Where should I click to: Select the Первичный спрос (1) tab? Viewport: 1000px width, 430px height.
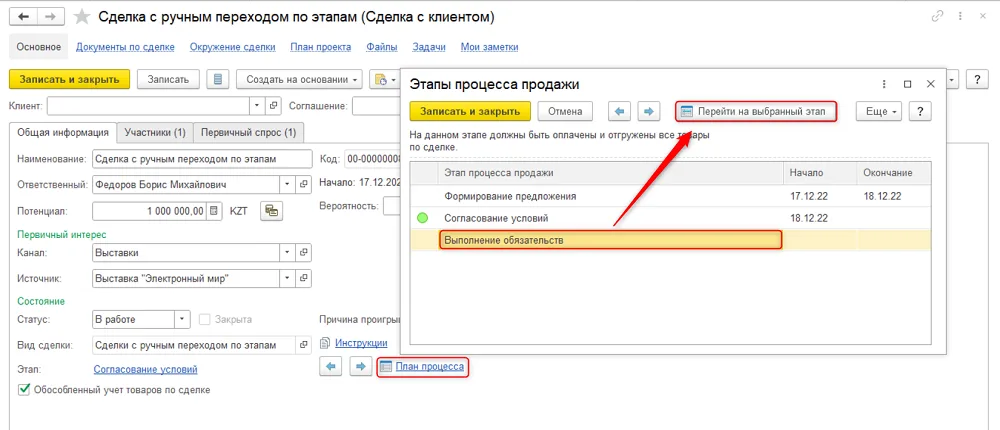[249, 132]
